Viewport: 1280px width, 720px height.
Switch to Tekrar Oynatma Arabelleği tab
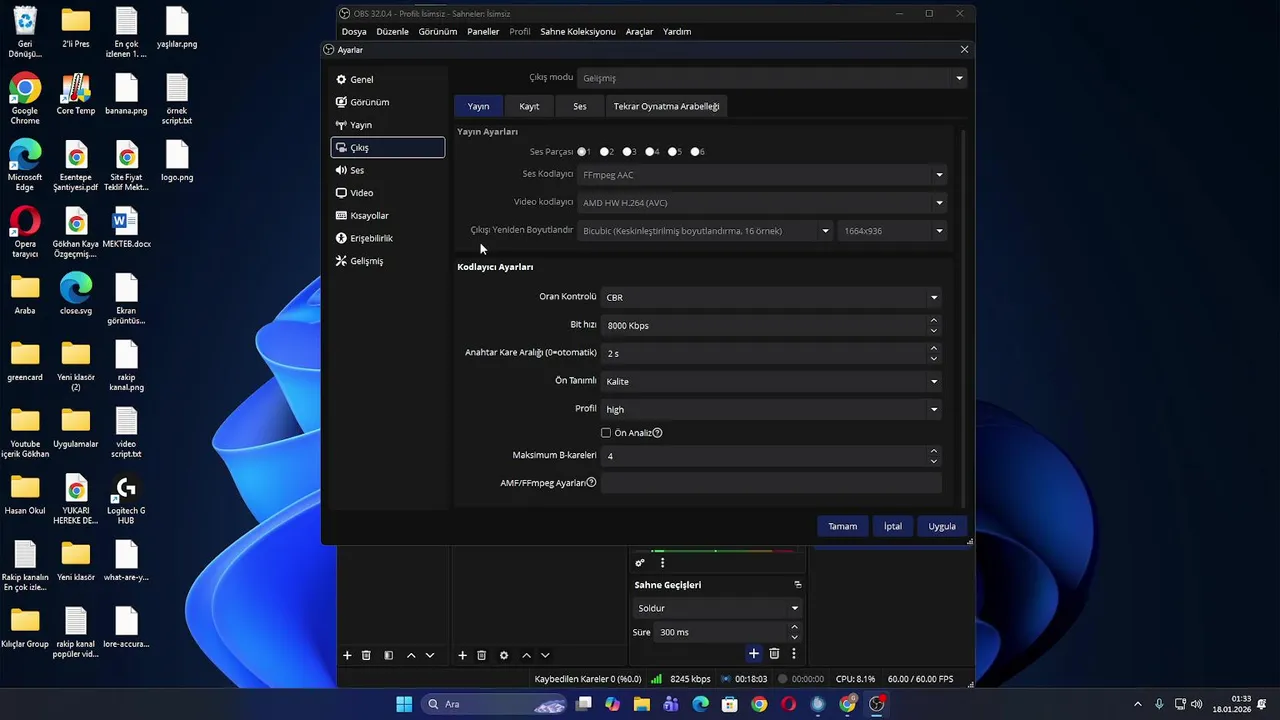coord(666,106)
